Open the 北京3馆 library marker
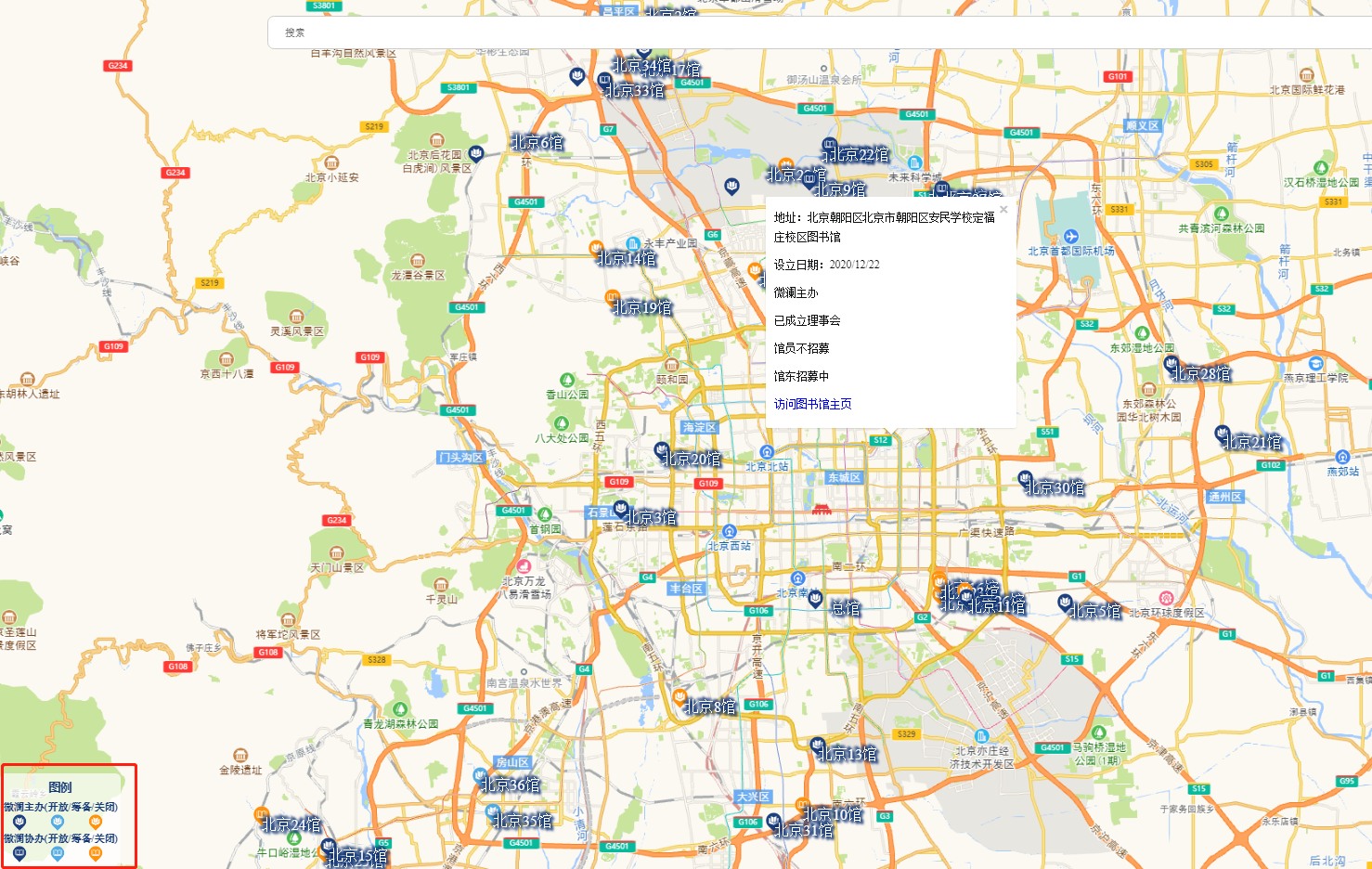The image size is (1372, 869). tap(621, 509)
